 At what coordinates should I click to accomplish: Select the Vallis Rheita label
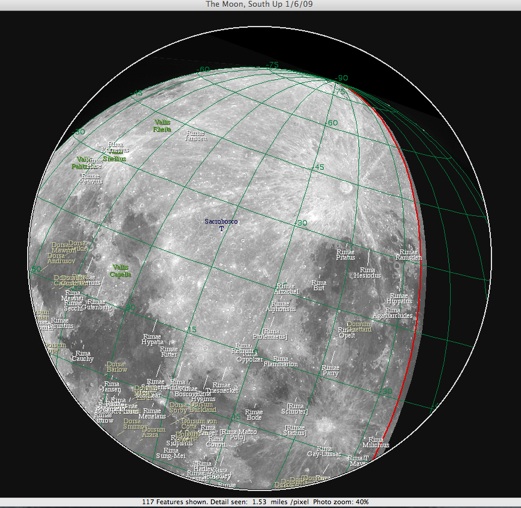pyautogui.click(x=162, y=126)
